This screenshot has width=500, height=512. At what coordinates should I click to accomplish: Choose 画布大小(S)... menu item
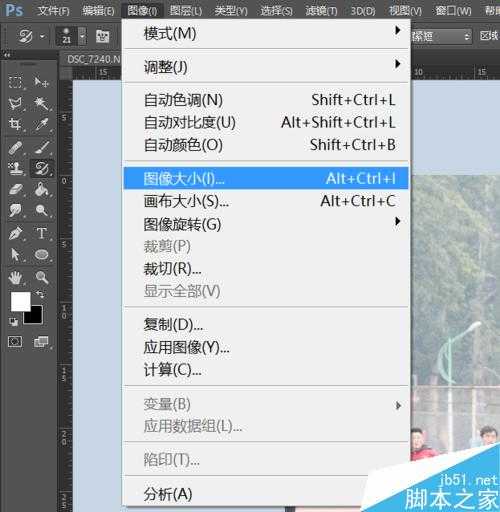click(x=266, y=201)
